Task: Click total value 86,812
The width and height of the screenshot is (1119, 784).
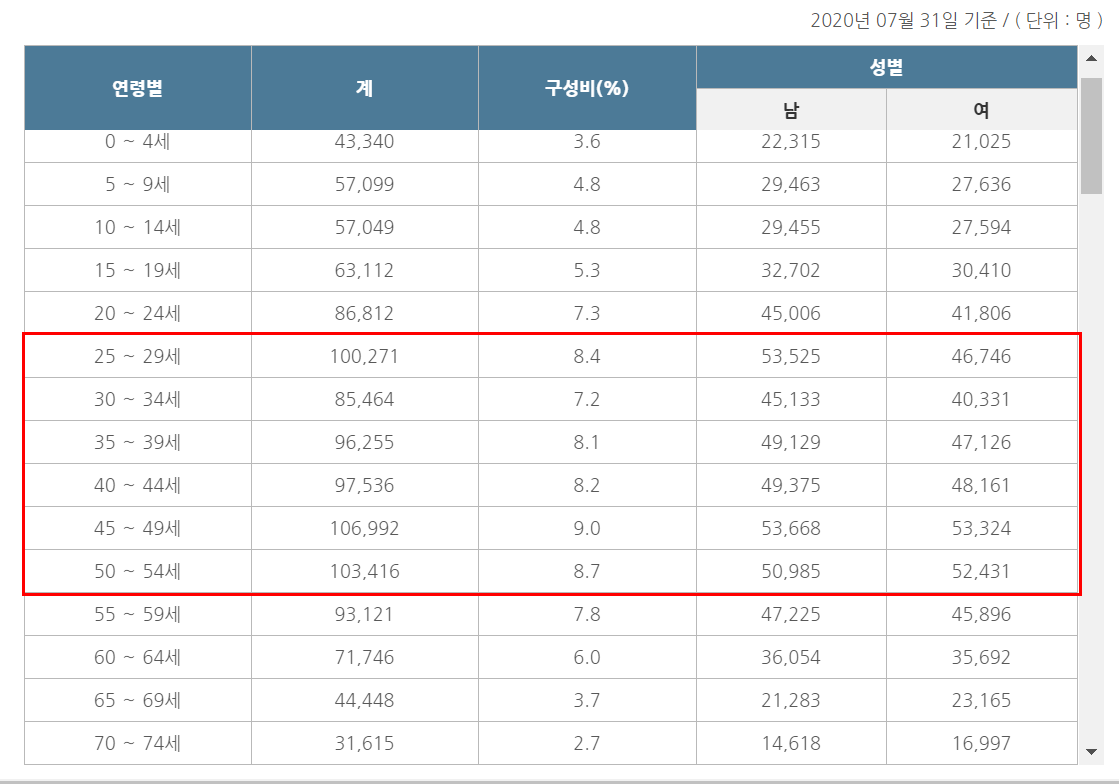Action: coord(365,313)
